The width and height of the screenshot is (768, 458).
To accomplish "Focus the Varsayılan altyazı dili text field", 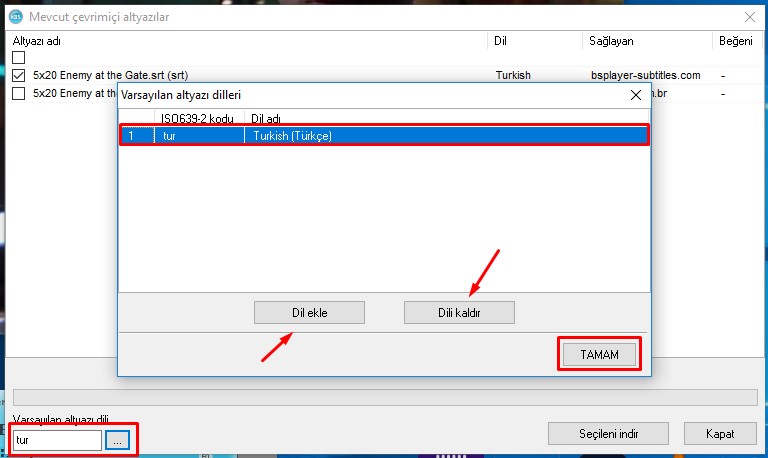I will pos(57,439).
